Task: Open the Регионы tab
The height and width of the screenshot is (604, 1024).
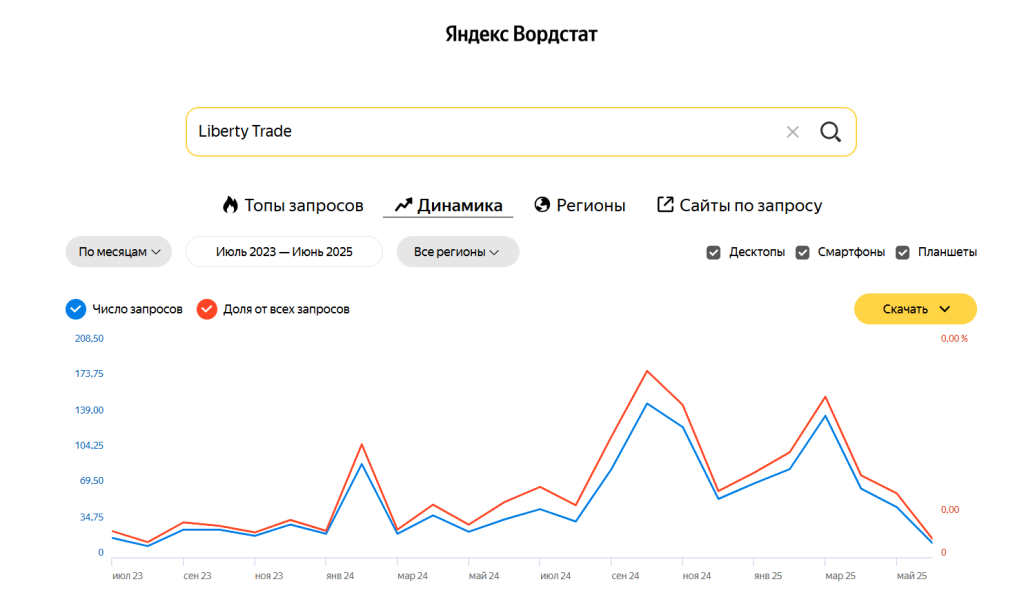Action: pos(590,205)
